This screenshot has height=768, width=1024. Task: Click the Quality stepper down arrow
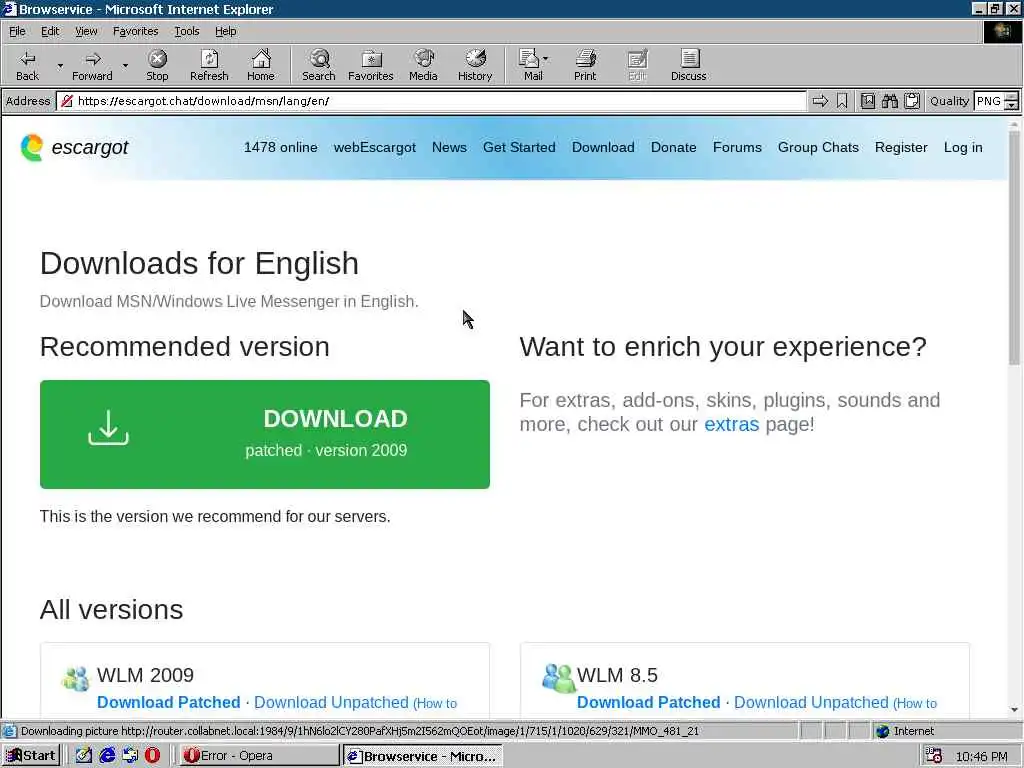[1012, 105]
